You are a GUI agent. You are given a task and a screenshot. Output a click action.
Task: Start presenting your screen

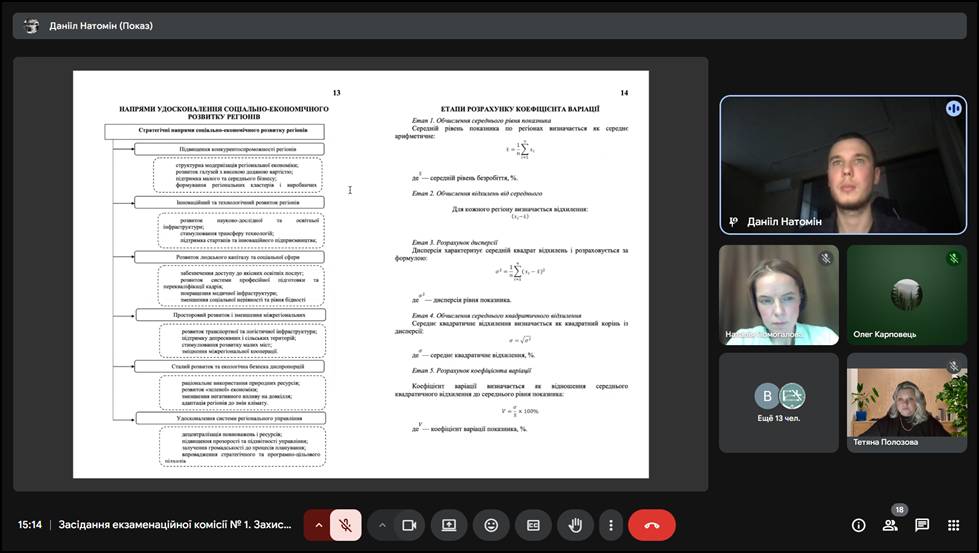449,525
